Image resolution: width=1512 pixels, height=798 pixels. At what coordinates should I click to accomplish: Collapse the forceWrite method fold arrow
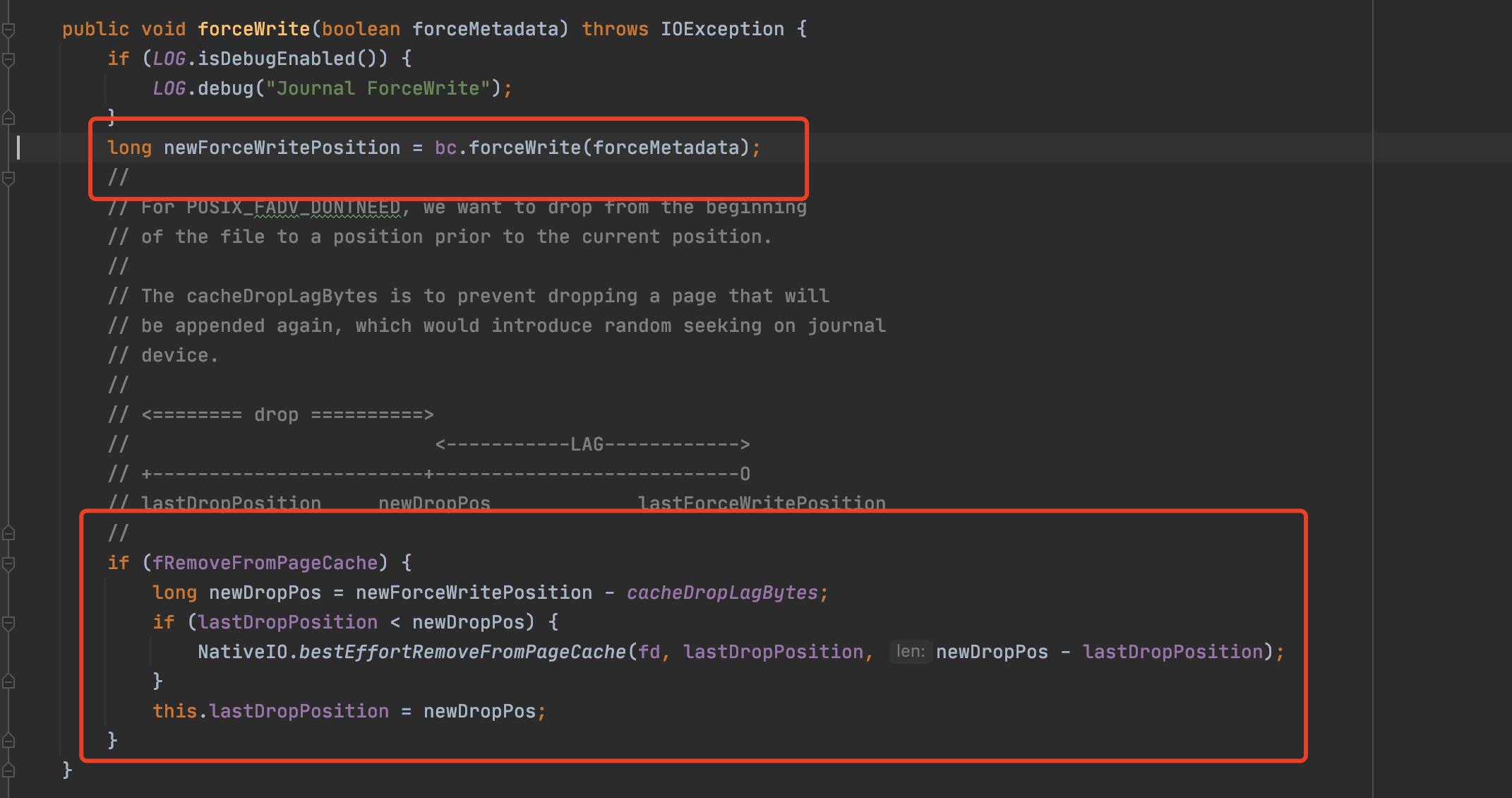[x=8, y=30]
